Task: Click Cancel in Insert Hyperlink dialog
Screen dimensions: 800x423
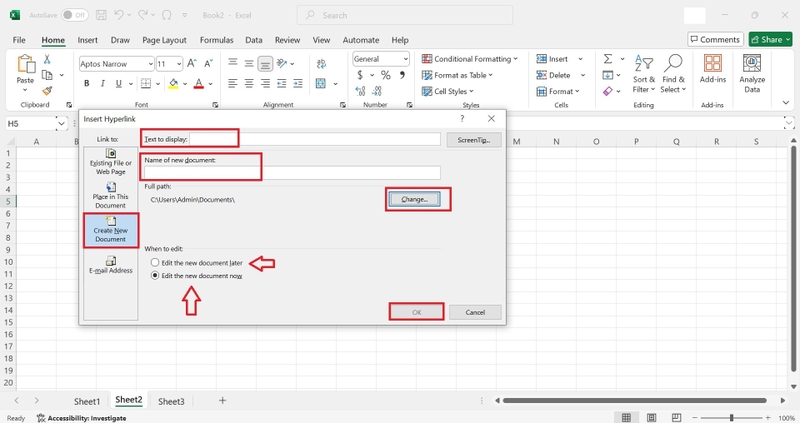Action: [475, 312]
